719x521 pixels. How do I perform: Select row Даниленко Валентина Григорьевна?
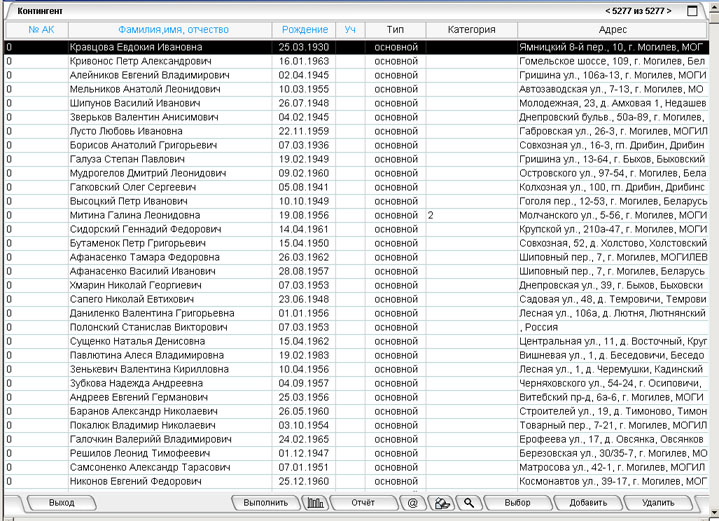356,313
